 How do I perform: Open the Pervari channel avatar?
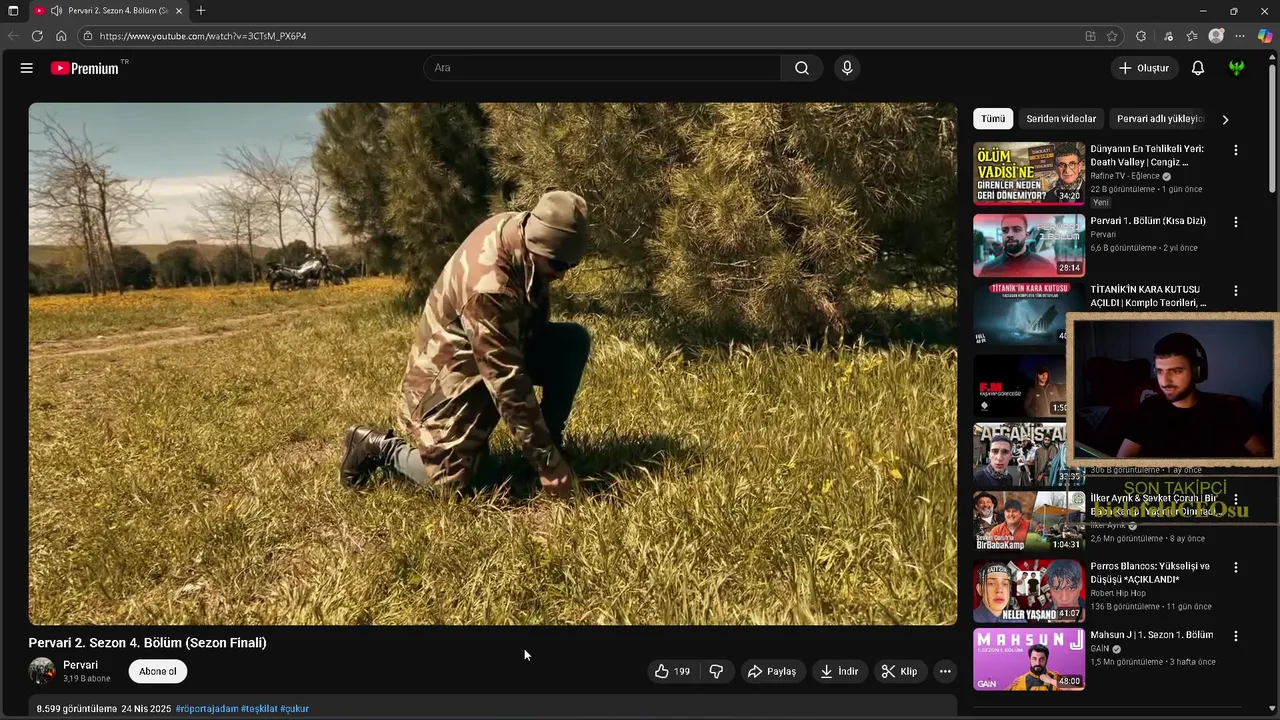point(42,671)
